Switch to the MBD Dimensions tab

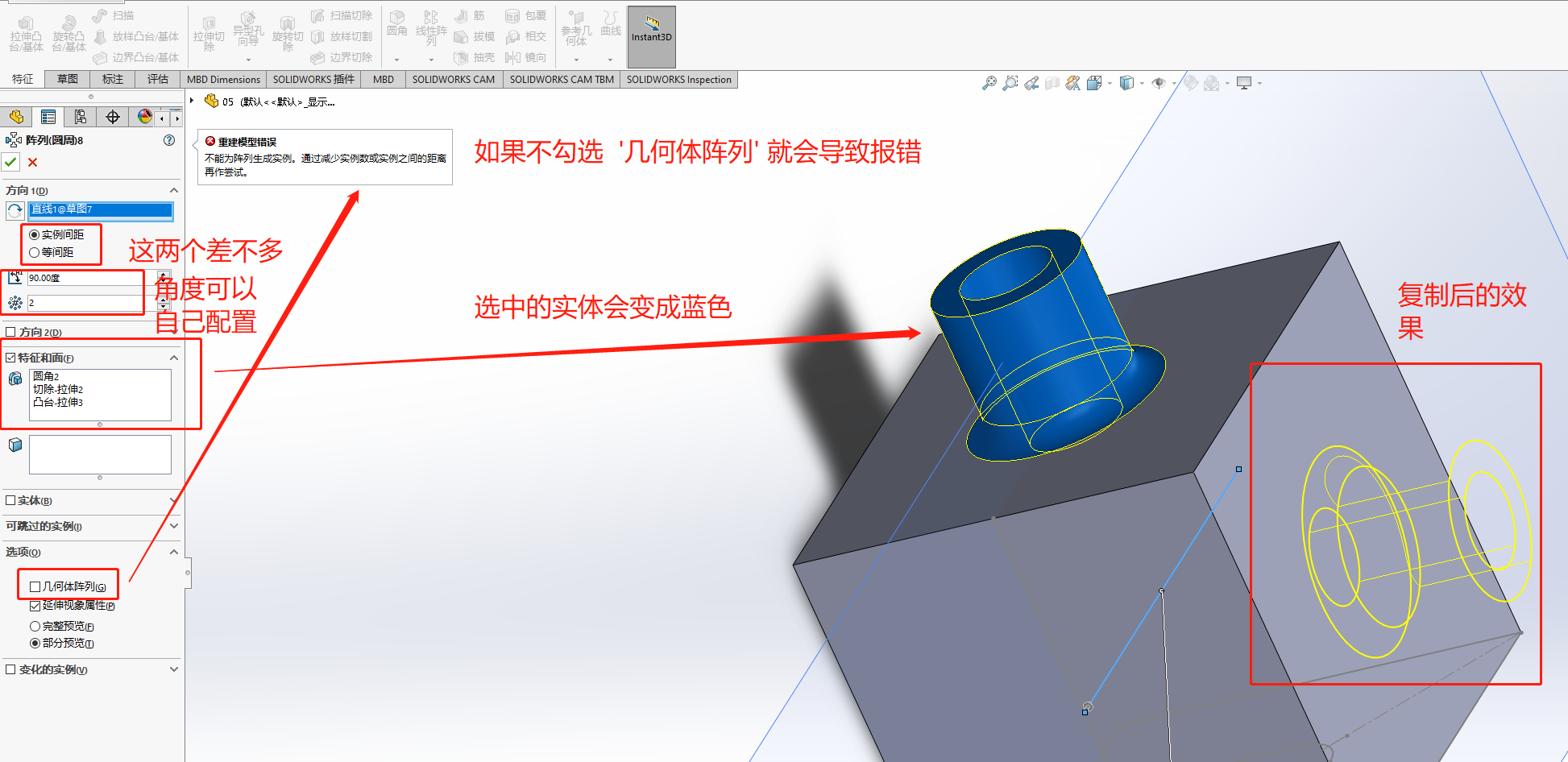223,79
